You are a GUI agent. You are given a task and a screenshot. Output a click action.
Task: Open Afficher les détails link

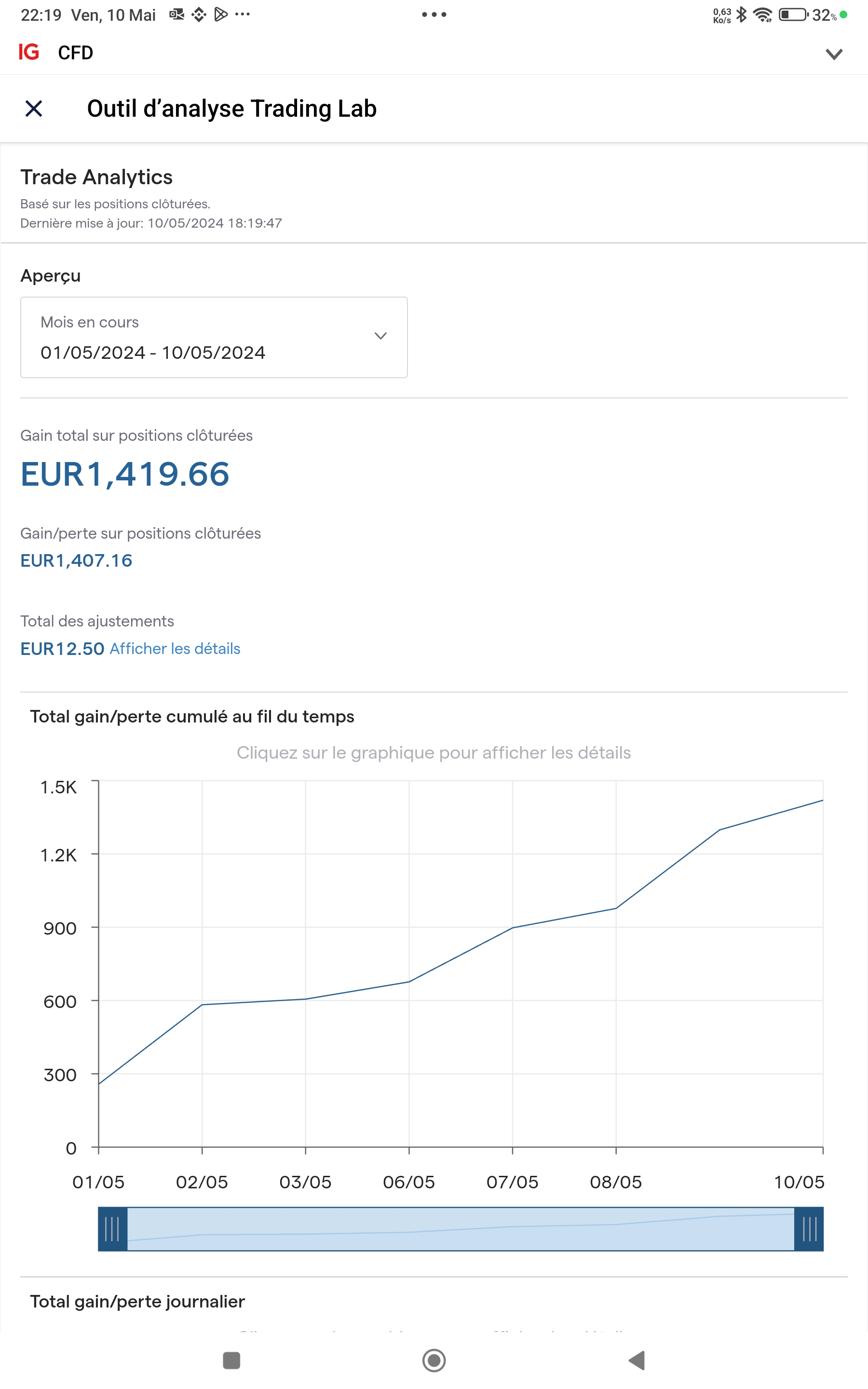175,649
